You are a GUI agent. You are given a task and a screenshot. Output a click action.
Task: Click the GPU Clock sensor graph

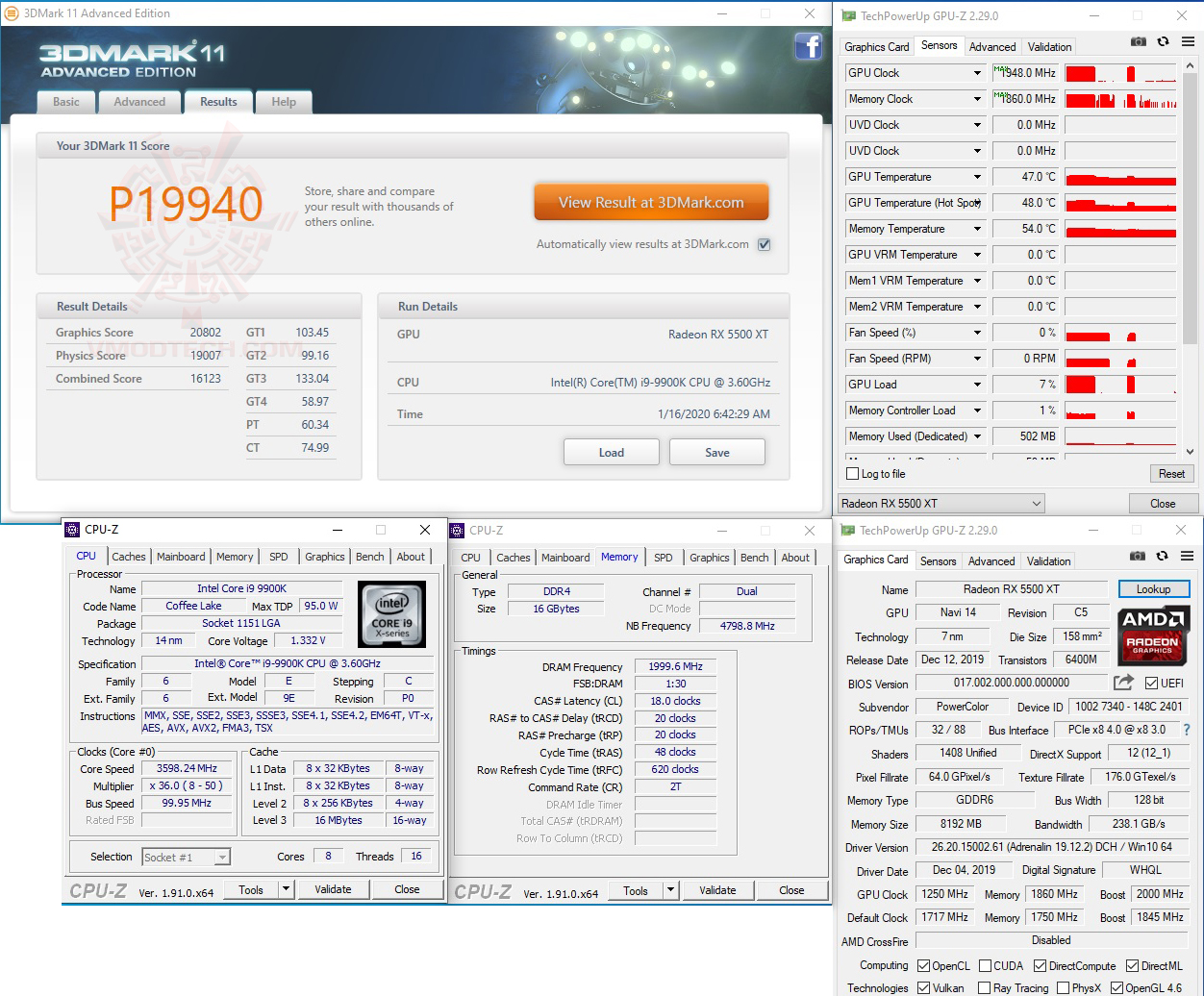pyautogui.click(x=1120, y=73)
